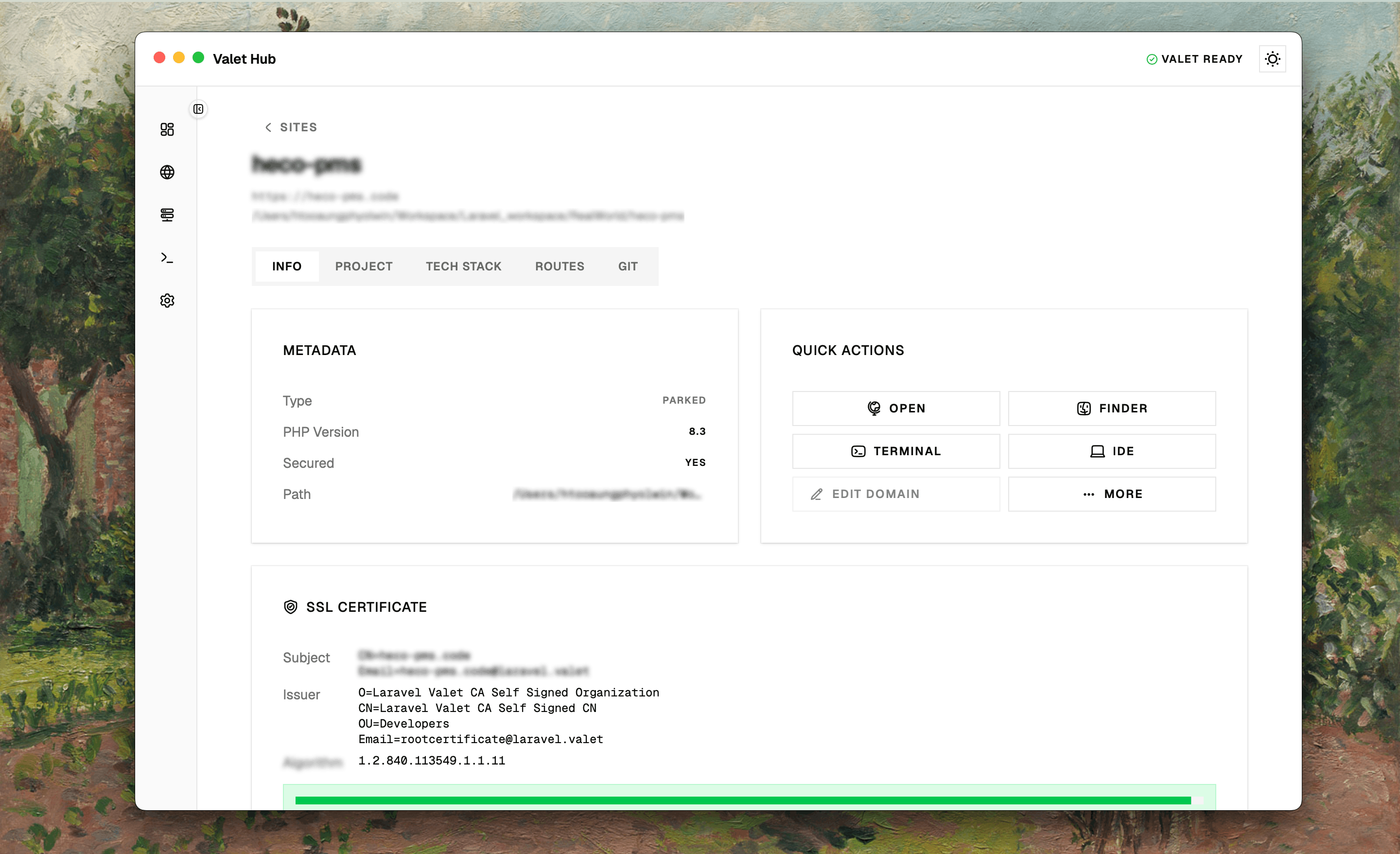Open site in IDE button
Image resolution: width=1400 pixels, height=854 pixels.
pos(1112,451)
